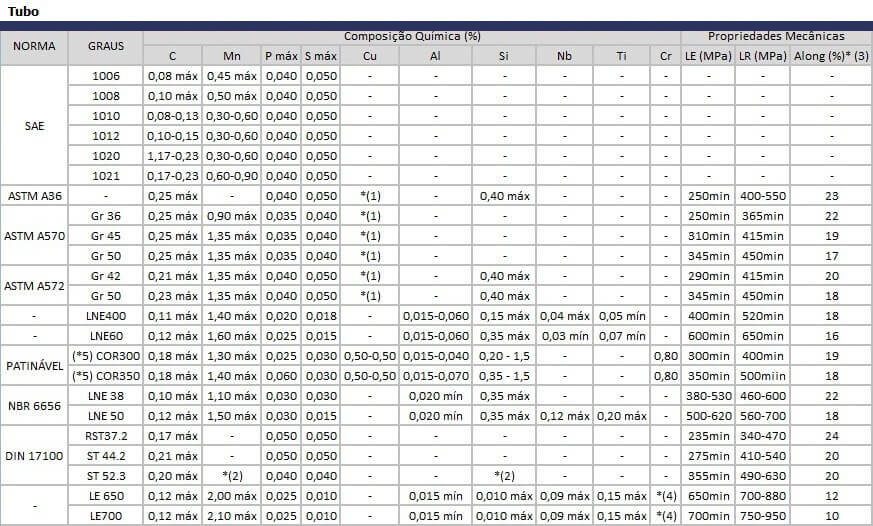Select the NBR 6656 norm cell
This screenshot has height=526, width=873.
point(34,406)
